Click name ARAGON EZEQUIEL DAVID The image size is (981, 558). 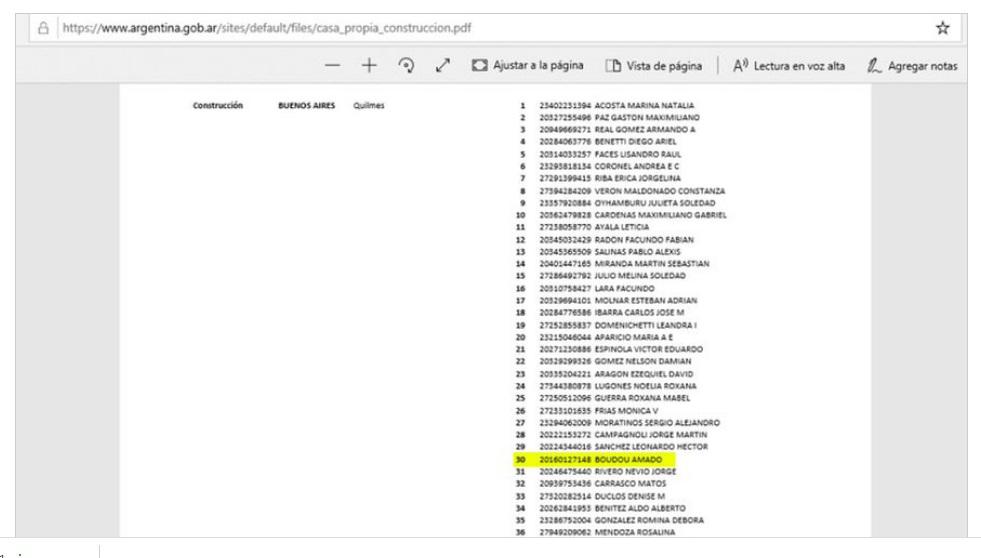click(x=644, y=374)
